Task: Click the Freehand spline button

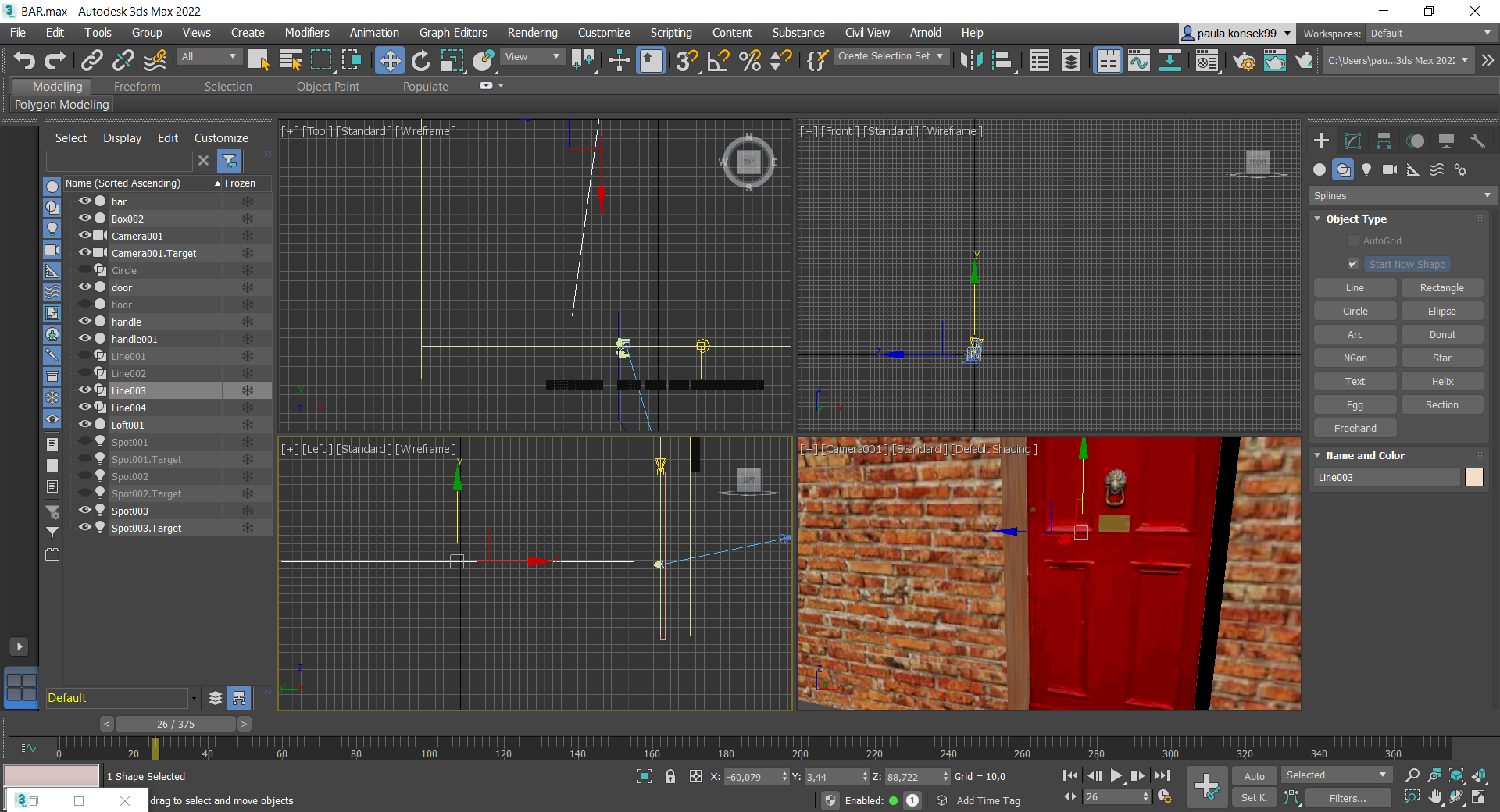Action: [x=1355, y=429]
